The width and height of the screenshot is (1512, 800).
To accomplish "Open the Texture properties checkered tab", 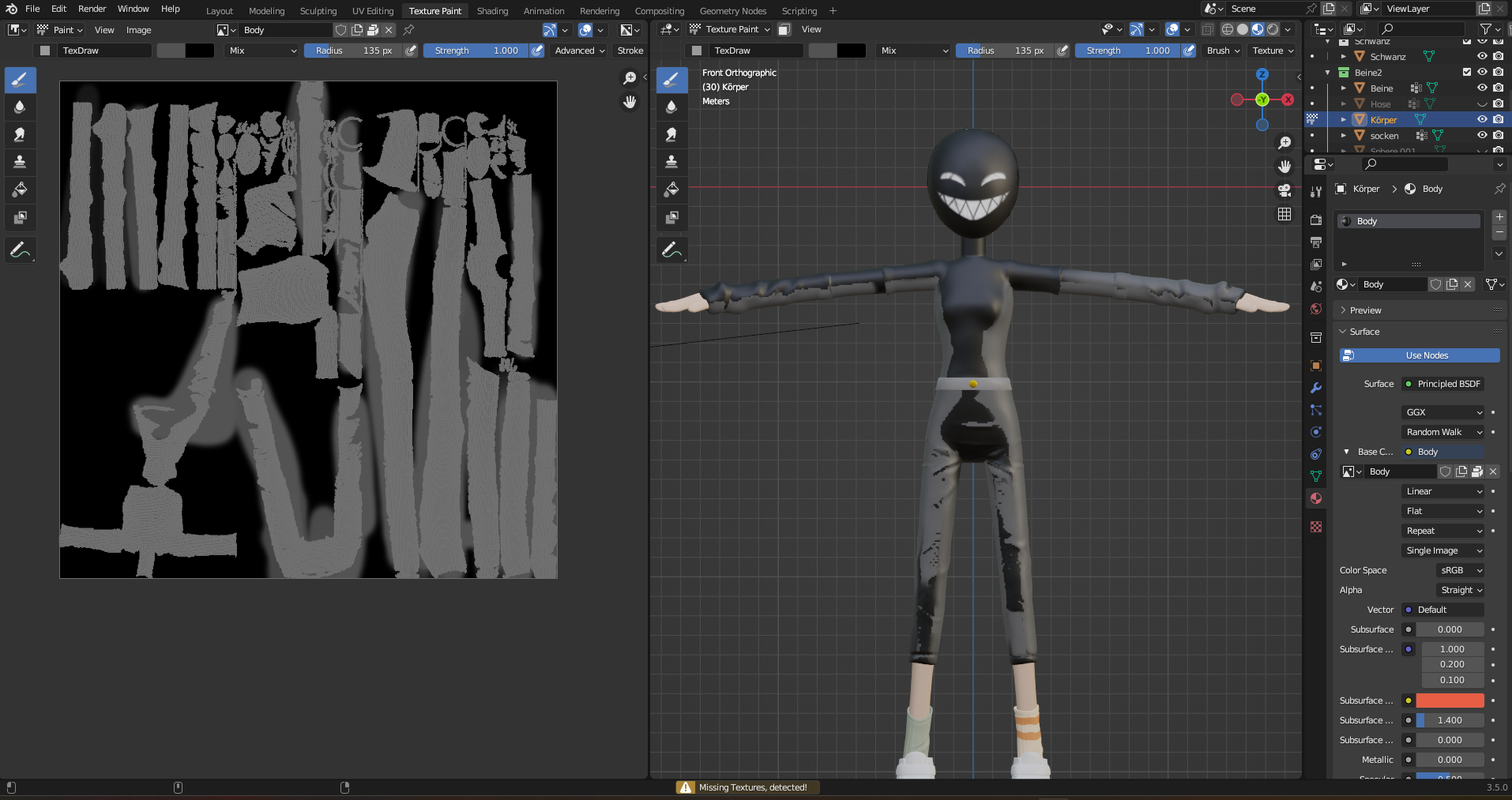I will click(x=1315, y=527).
